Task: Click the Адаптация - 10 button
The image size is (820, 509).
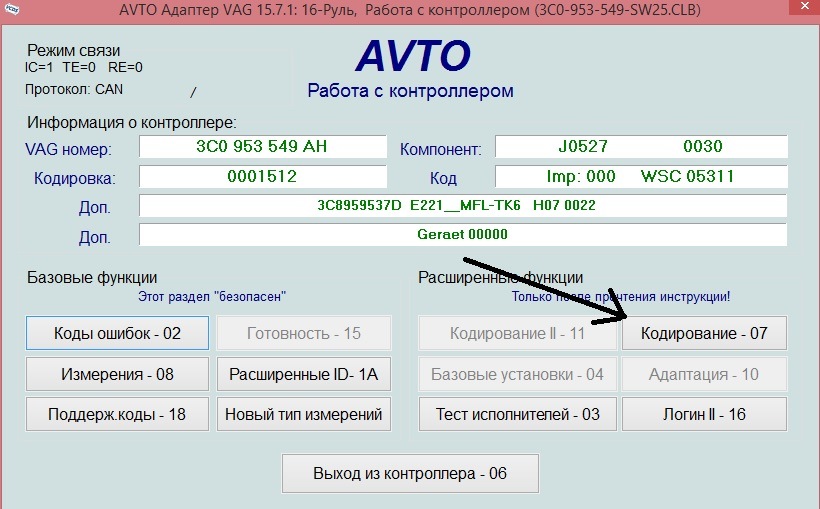Action: [x=704, y=374]
